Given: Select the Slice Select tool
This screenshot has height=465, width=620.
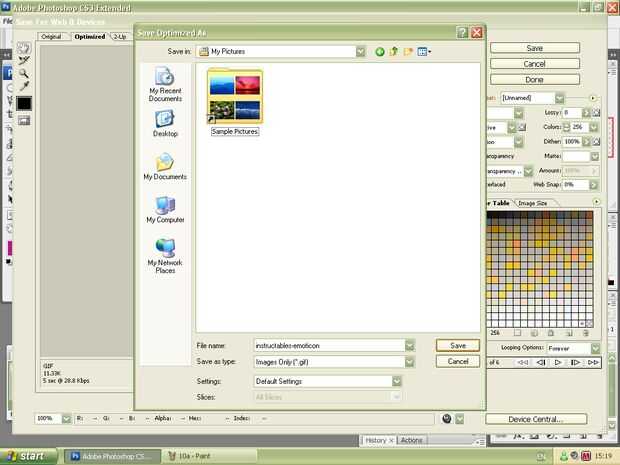Looking at the screenshot, I should click(24, 60).
